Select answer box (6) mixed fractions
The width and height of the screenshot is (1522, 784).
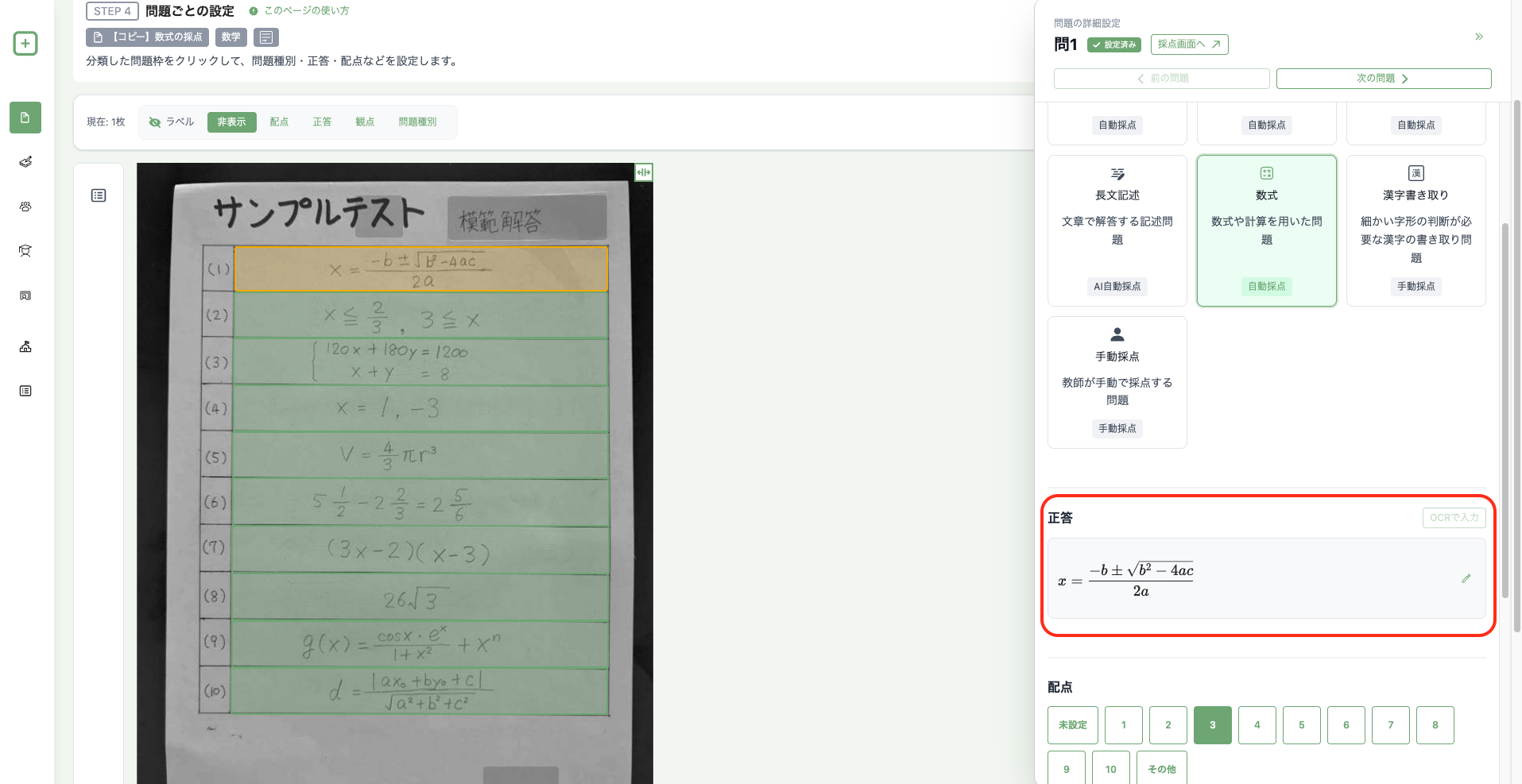420,502
